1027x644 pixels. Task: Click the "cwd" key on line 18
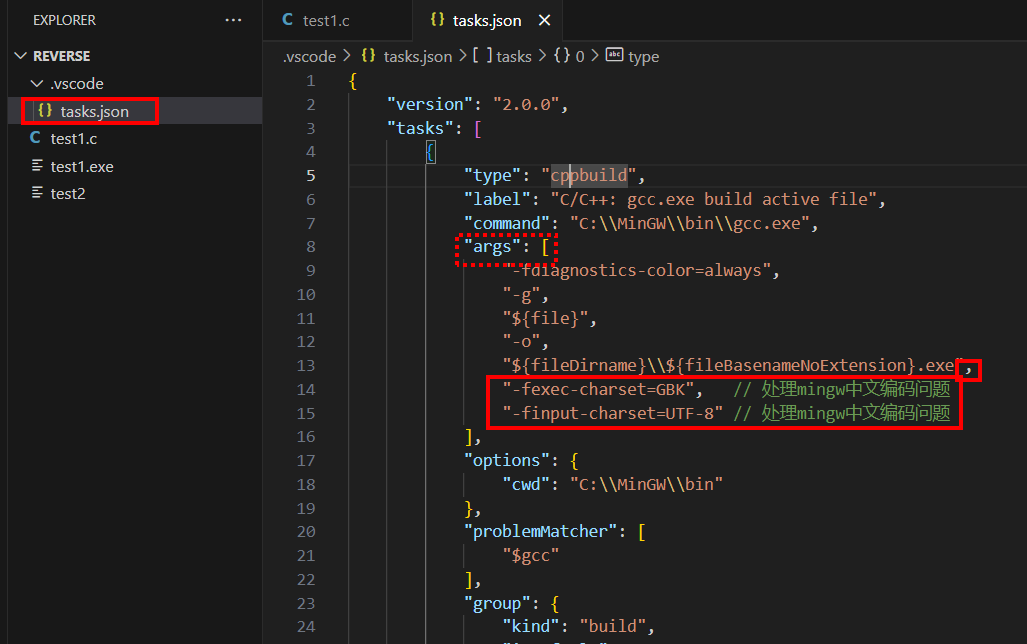(526, 484)
